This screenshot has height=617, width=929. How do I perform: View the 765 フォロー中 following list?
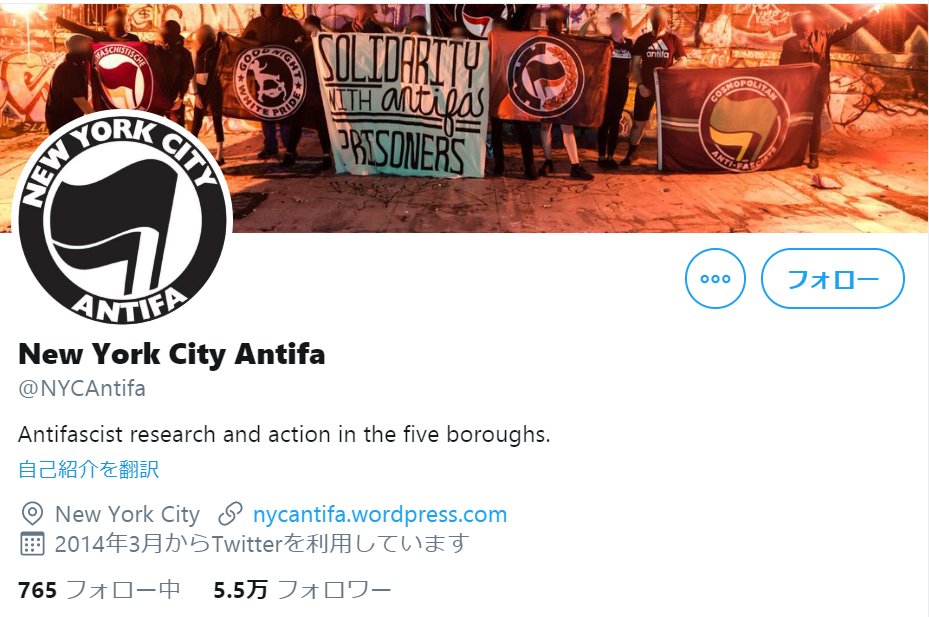[99, 590]
